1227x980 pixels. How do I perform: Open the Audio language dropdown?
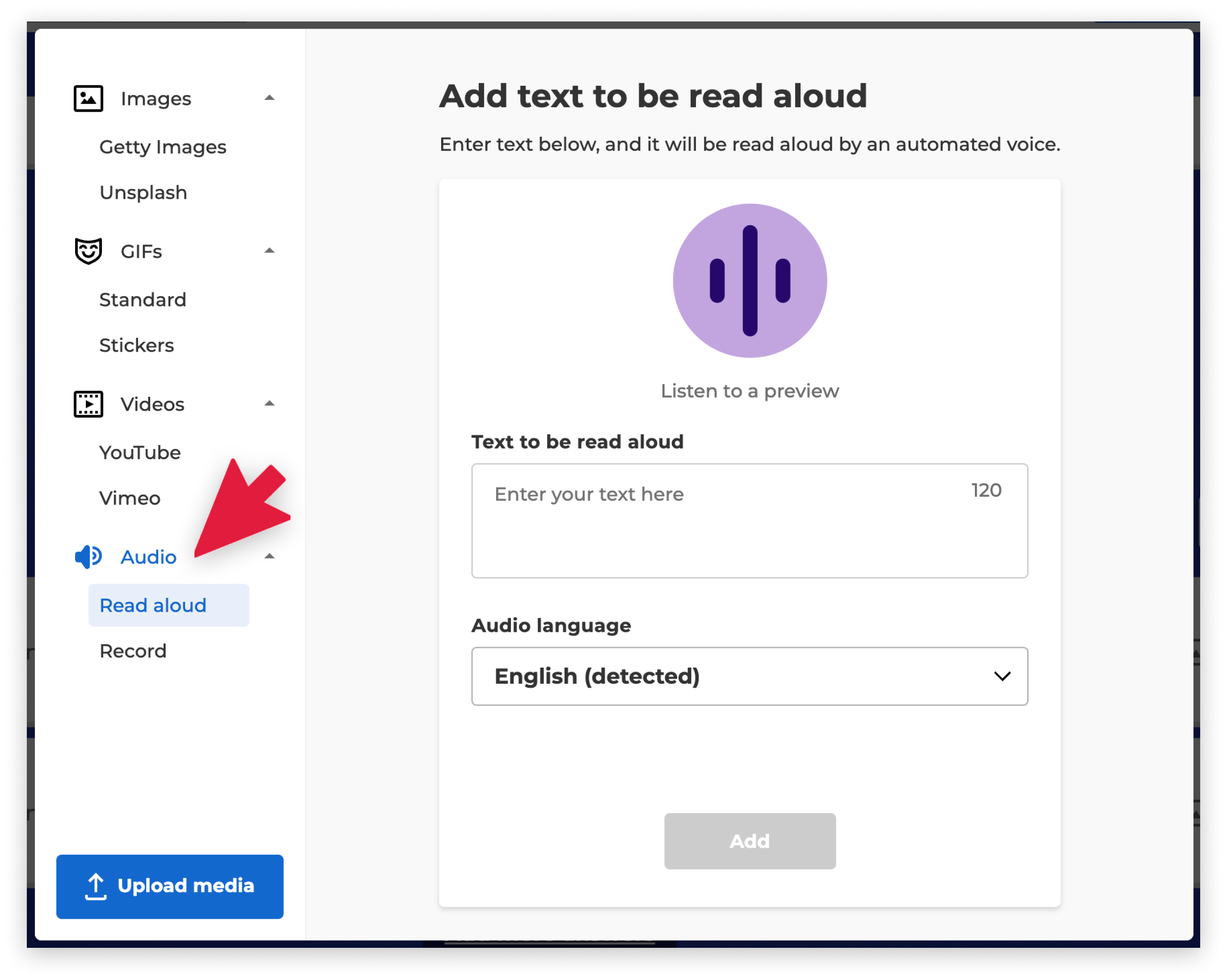[750, 676]
